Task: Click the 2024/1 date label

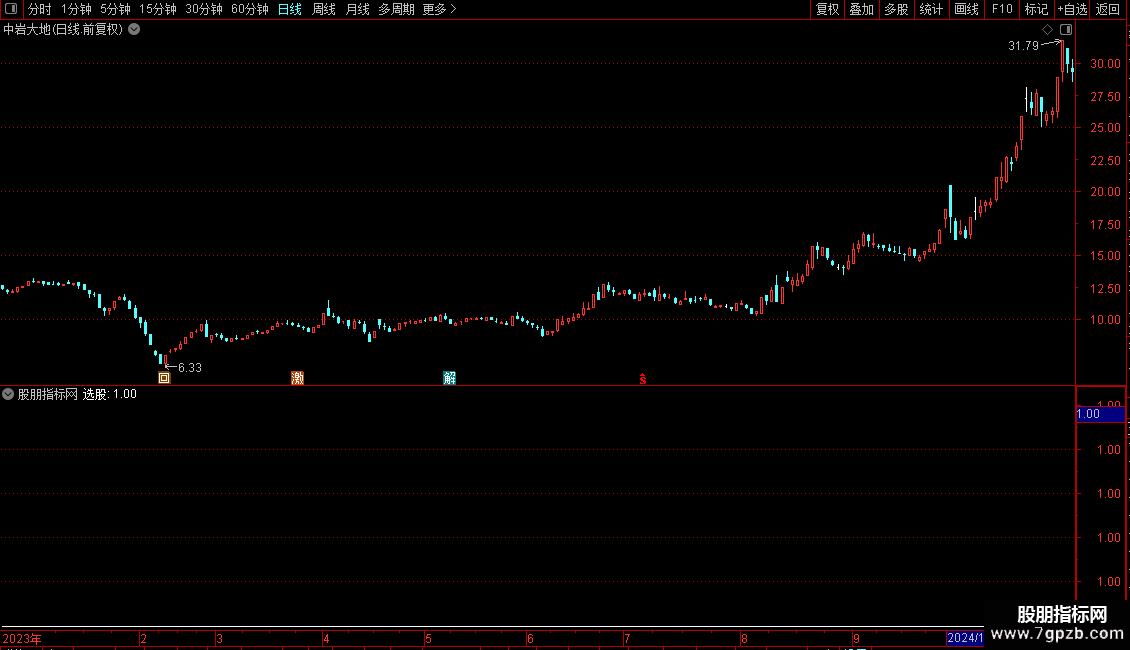Action: tap(965, 638)
